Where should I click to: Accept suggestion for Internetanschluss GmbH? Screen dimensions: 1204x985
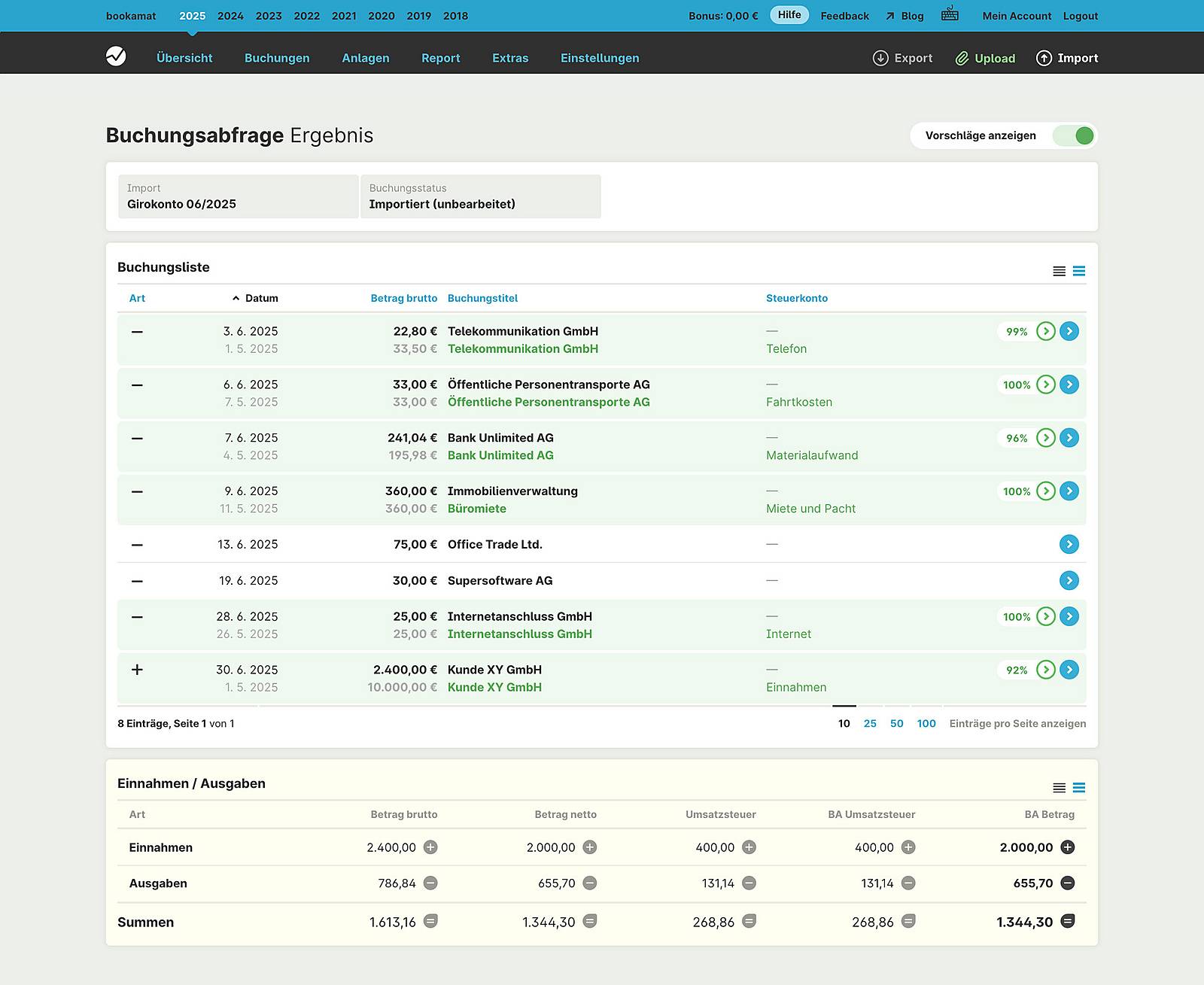tap(1046, 616)
